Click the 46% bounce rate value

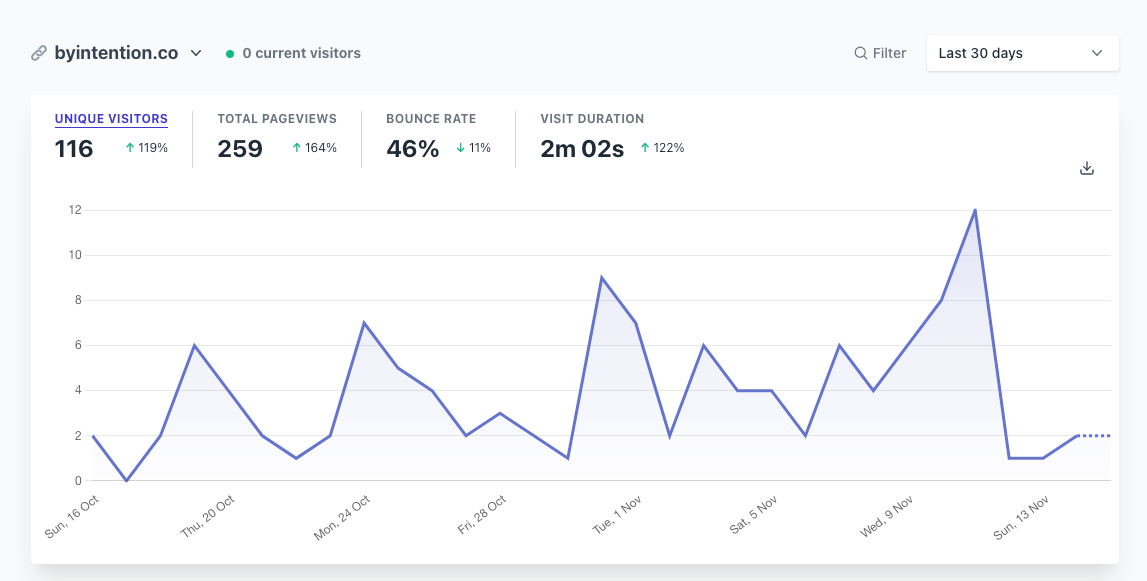[x=413, y=149]
